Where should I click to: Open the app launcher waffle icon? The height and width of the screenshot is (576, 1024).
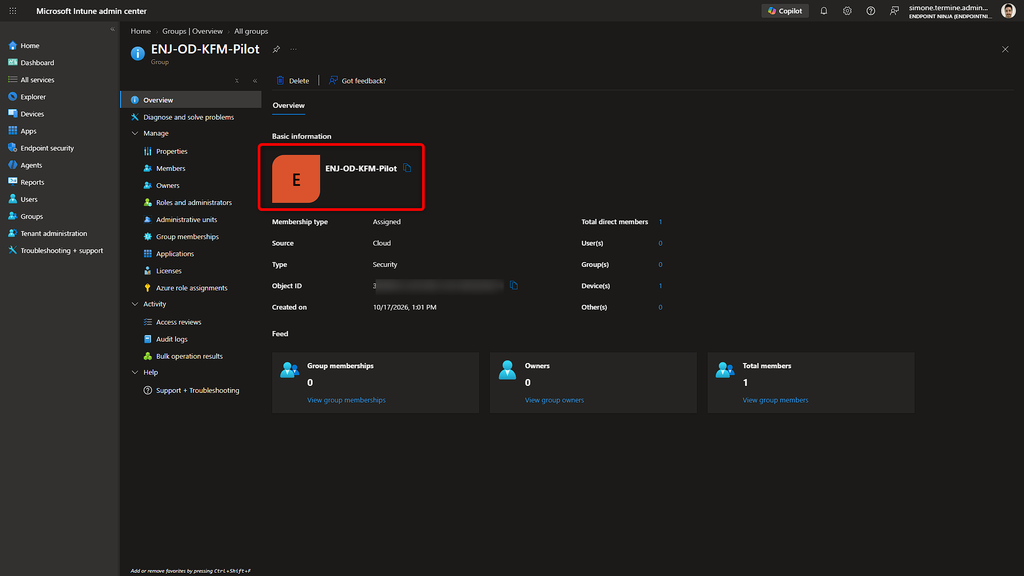click(12, 10)
